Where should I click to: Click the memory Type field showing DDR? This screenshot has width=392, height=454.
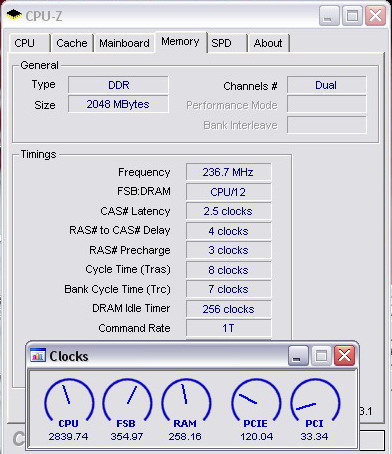[x=118, y=85]
